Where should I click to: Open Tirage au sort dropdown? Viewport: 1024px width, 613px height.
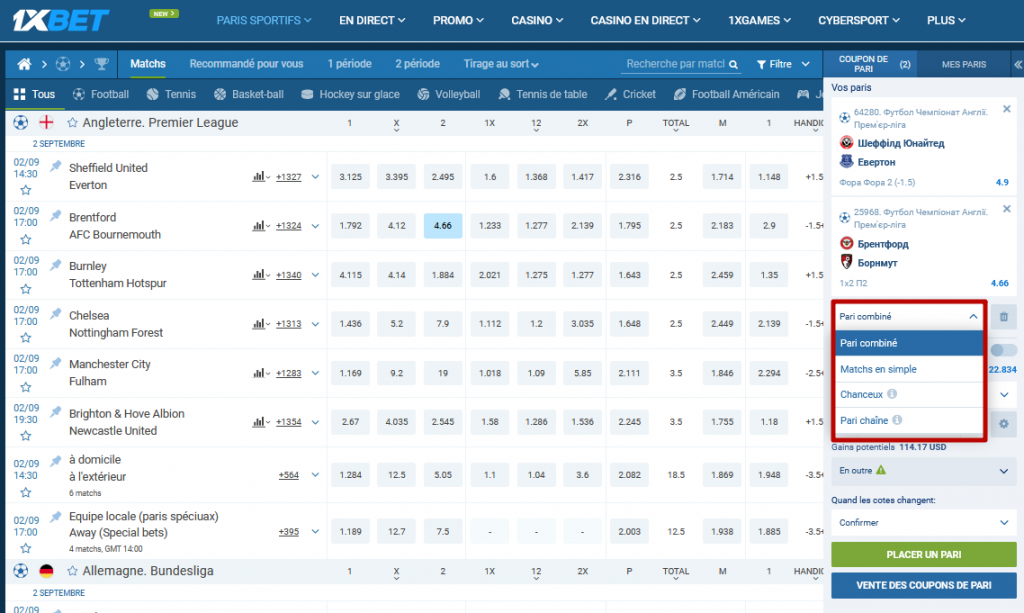501,64
